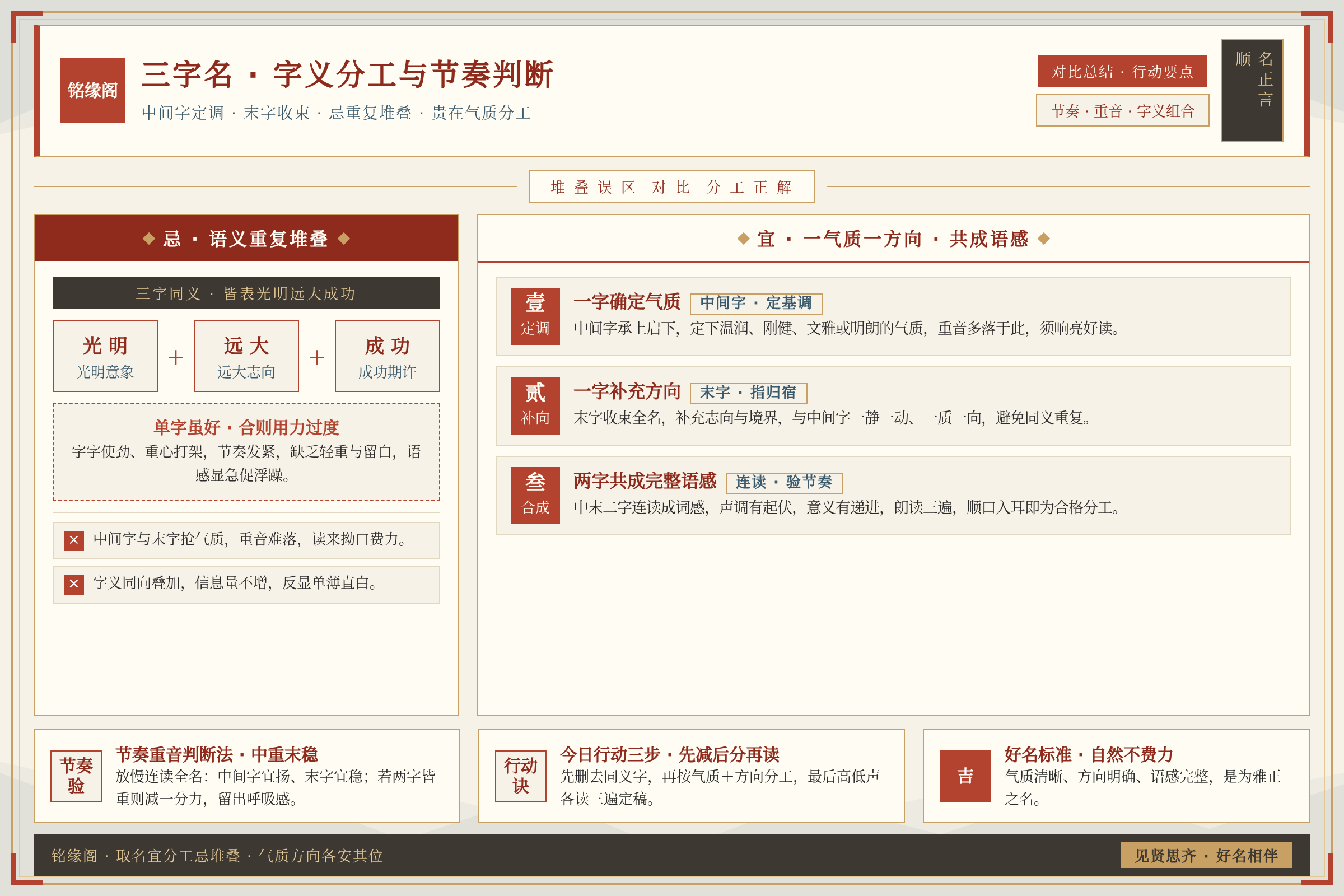Click the 节奏验 outlined stamp icon
The height and width of the screenshot is (896, 1344).
[x=76, y=776]
